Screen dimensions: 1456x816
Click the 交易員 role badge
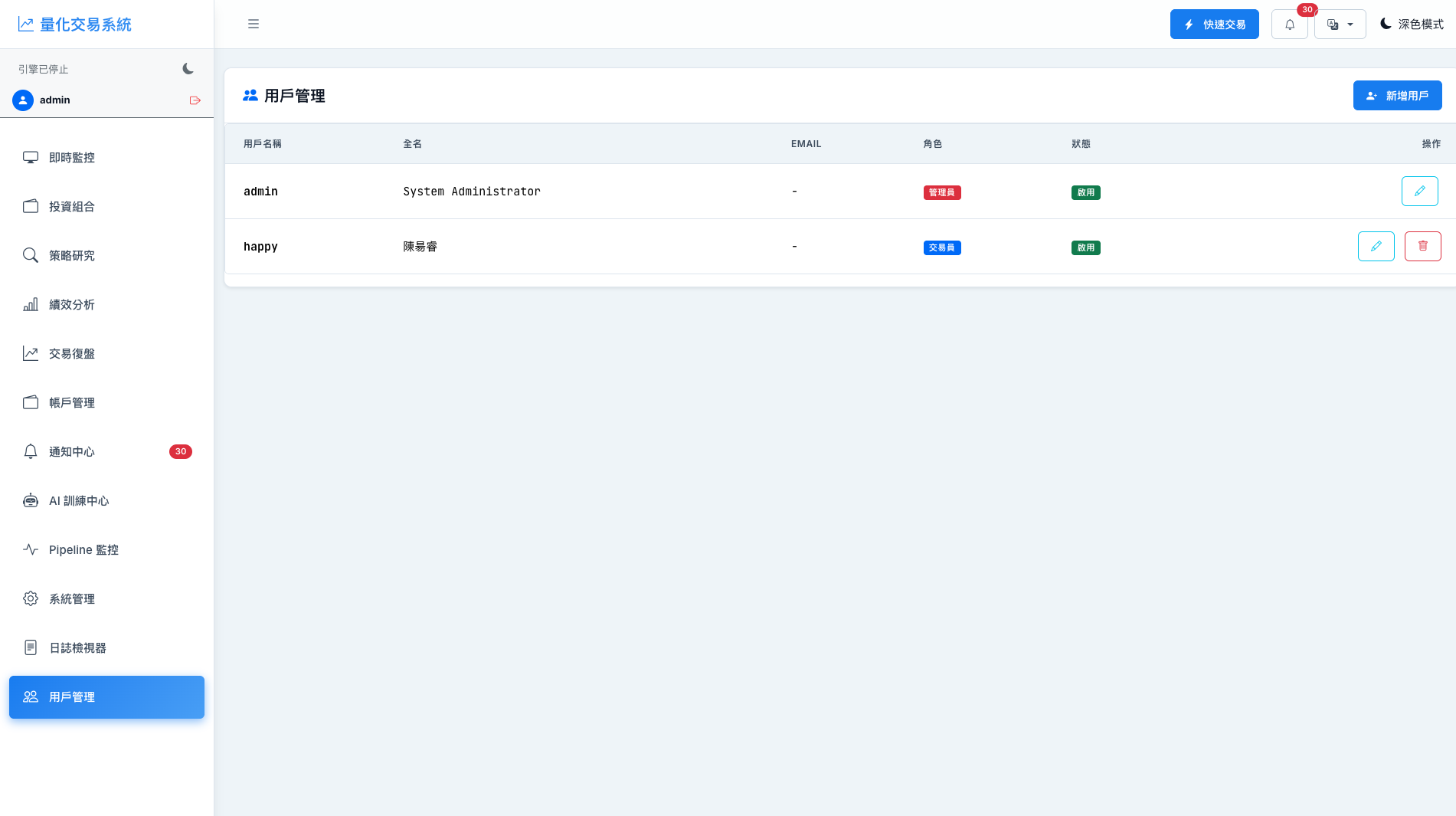point(942,247)
